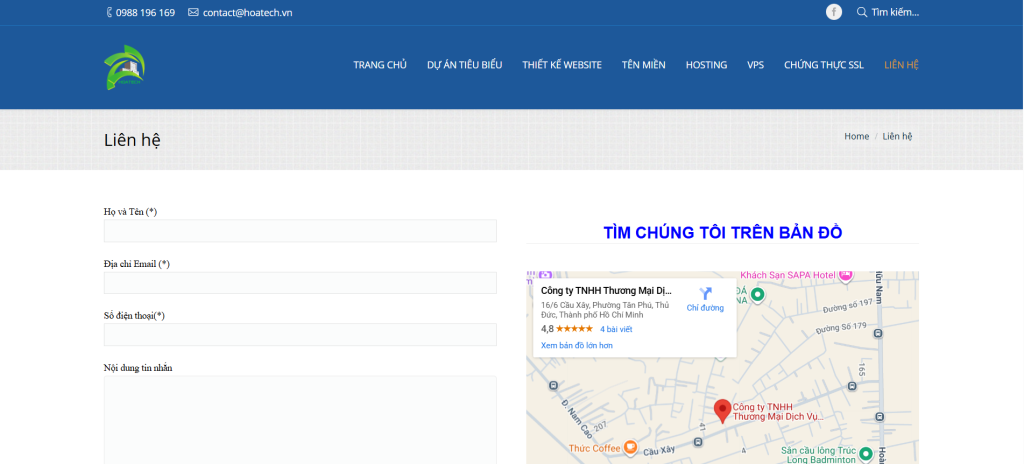Click the Thức Coffee cup marker on the map
The image size is (1024, 464).
point(630,447)
